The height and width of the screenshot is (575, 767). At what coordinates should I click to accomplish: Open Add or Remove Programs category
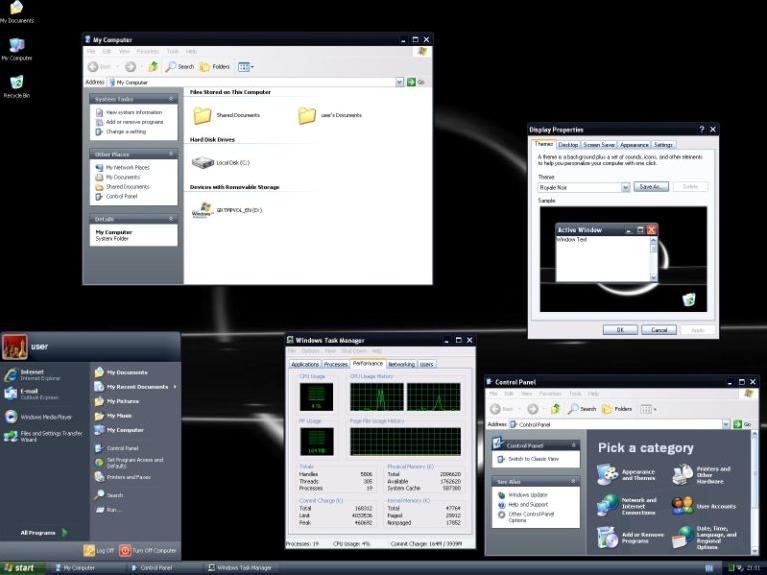(x=631, y=537)
